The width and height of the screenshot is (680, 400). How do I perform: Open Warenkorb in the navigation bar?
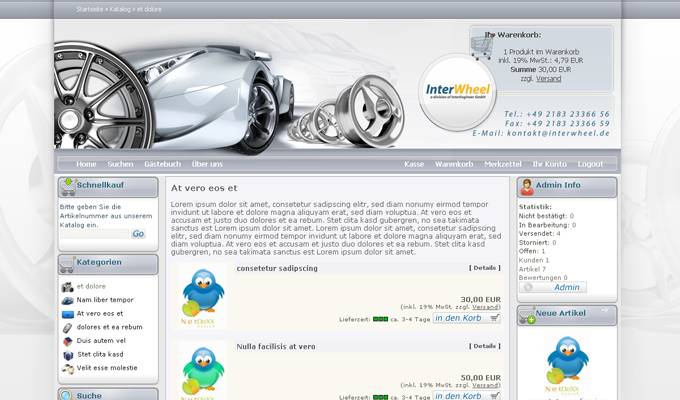click(x=454, y=164)
